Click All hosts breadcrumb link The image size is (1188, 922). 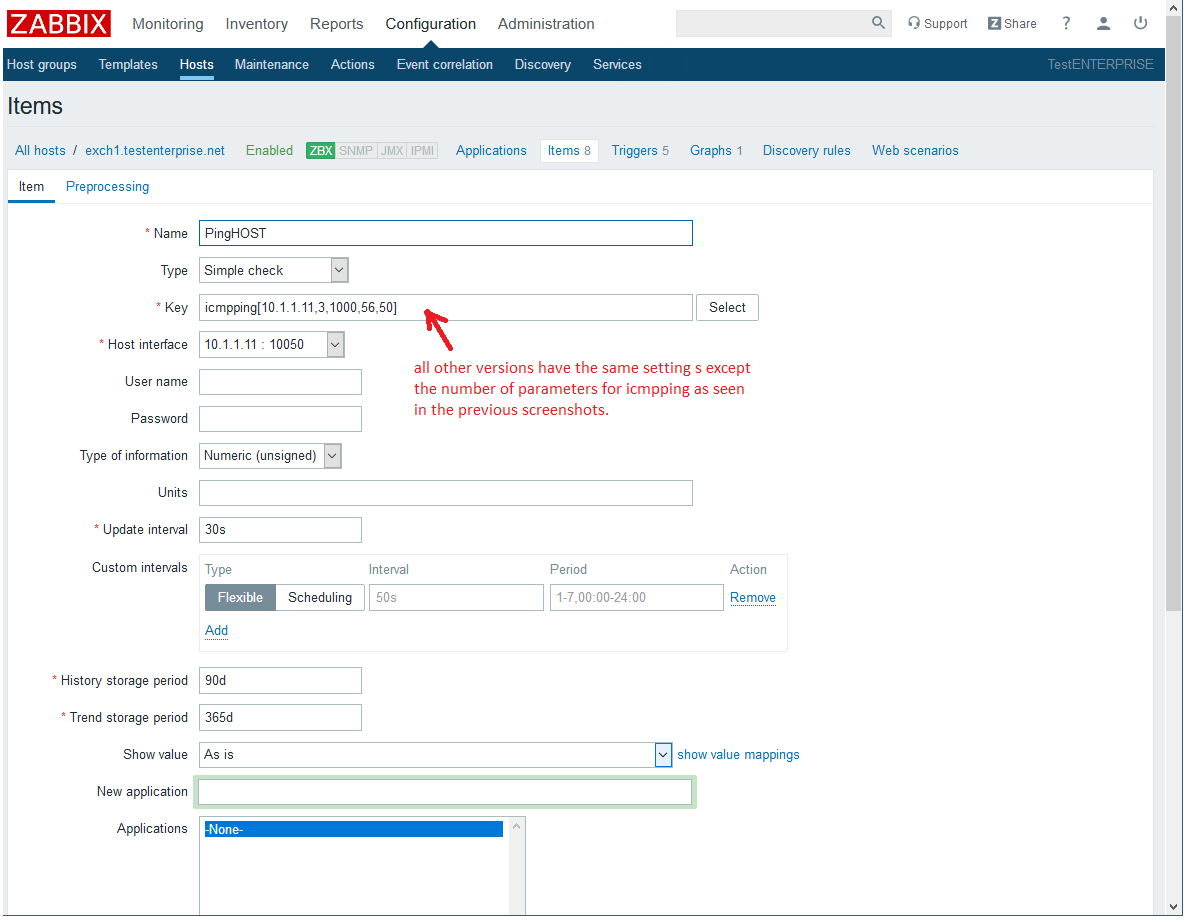tap(40, 151)
